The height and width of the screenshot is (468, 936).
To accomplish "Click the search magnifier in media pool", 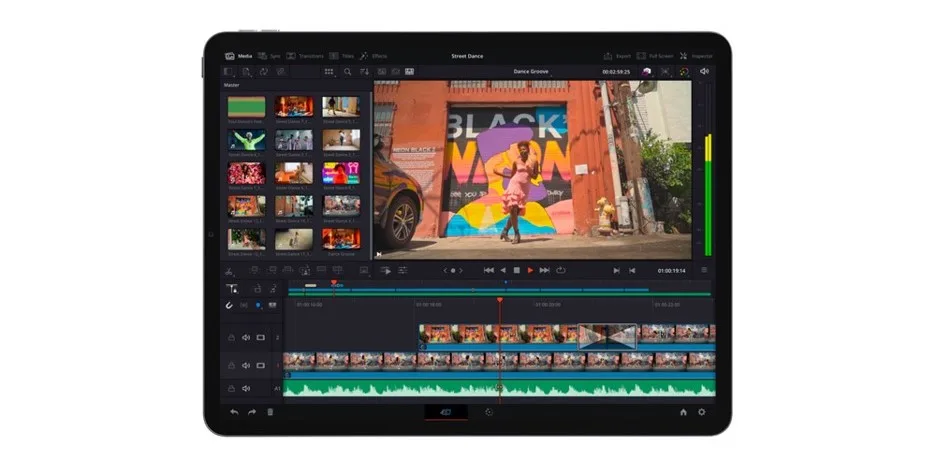I will click(x=347, y=72).
